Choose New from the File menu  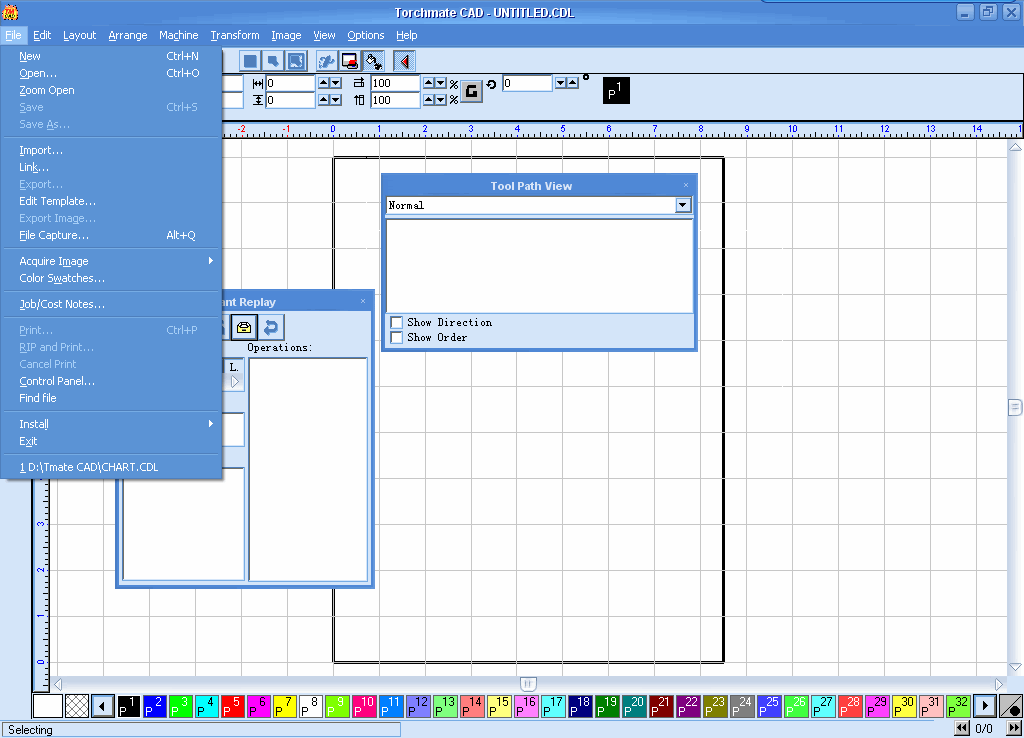pos(111,56)
